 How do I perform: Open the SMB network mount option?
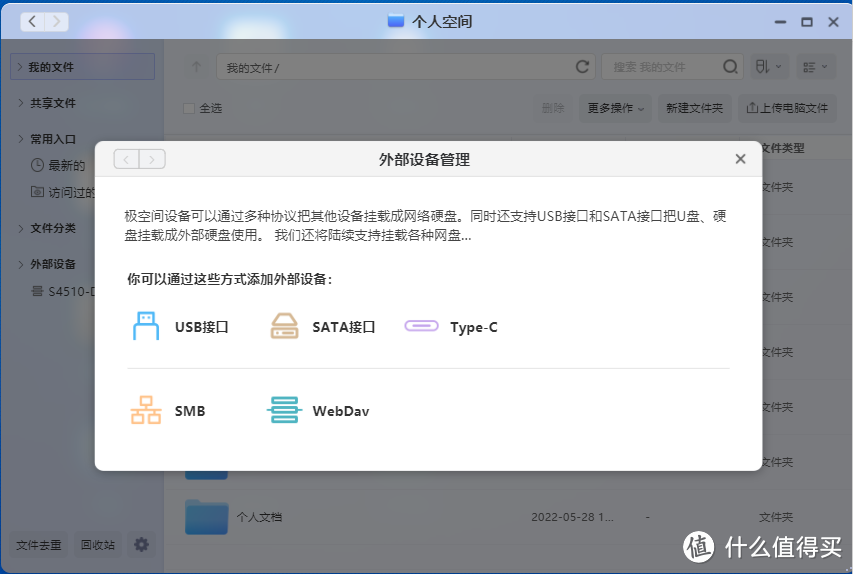tap(146, 411)
